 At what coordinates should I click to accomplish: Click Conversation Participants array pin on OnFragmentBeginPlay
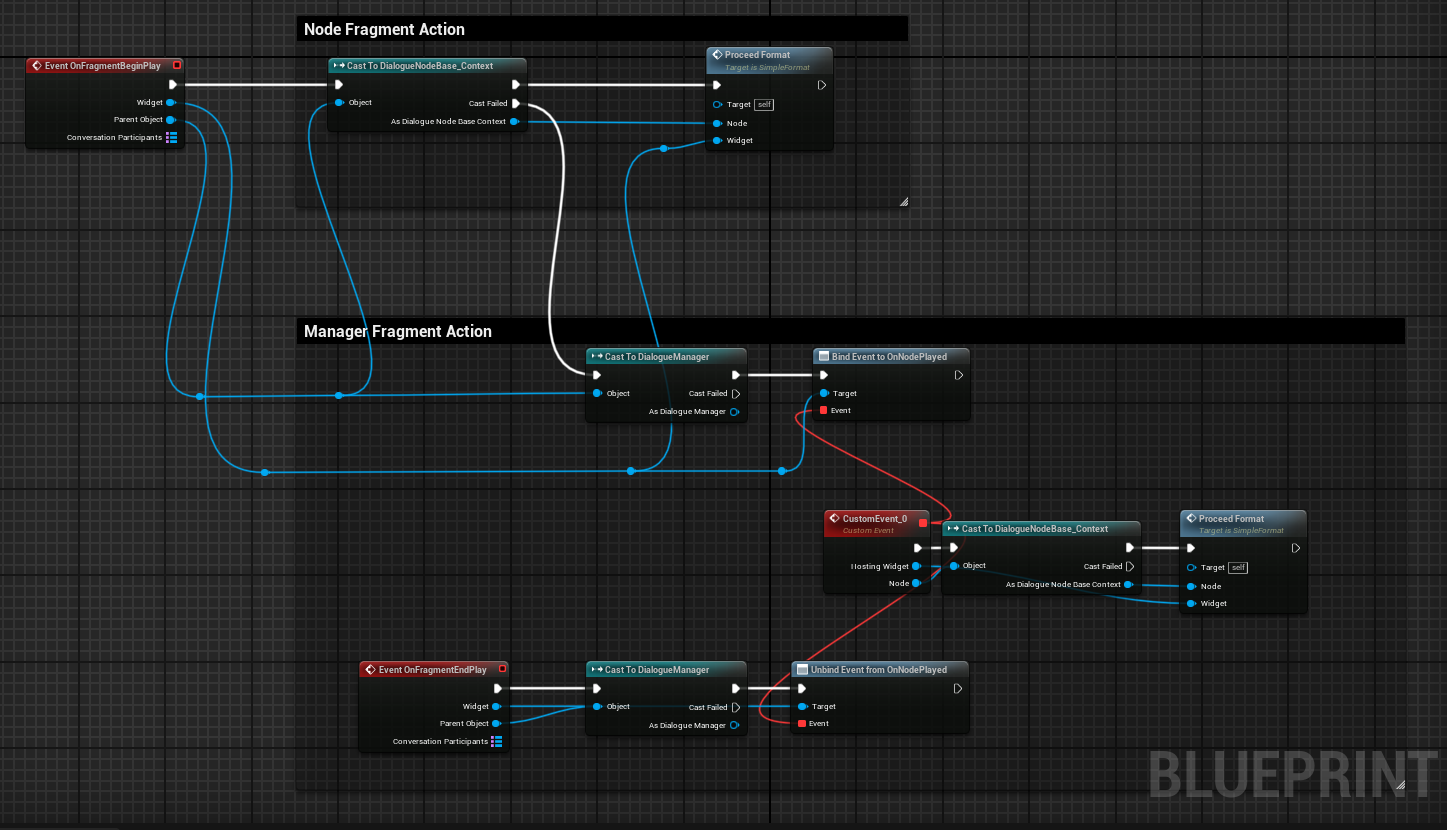point(171,138)
